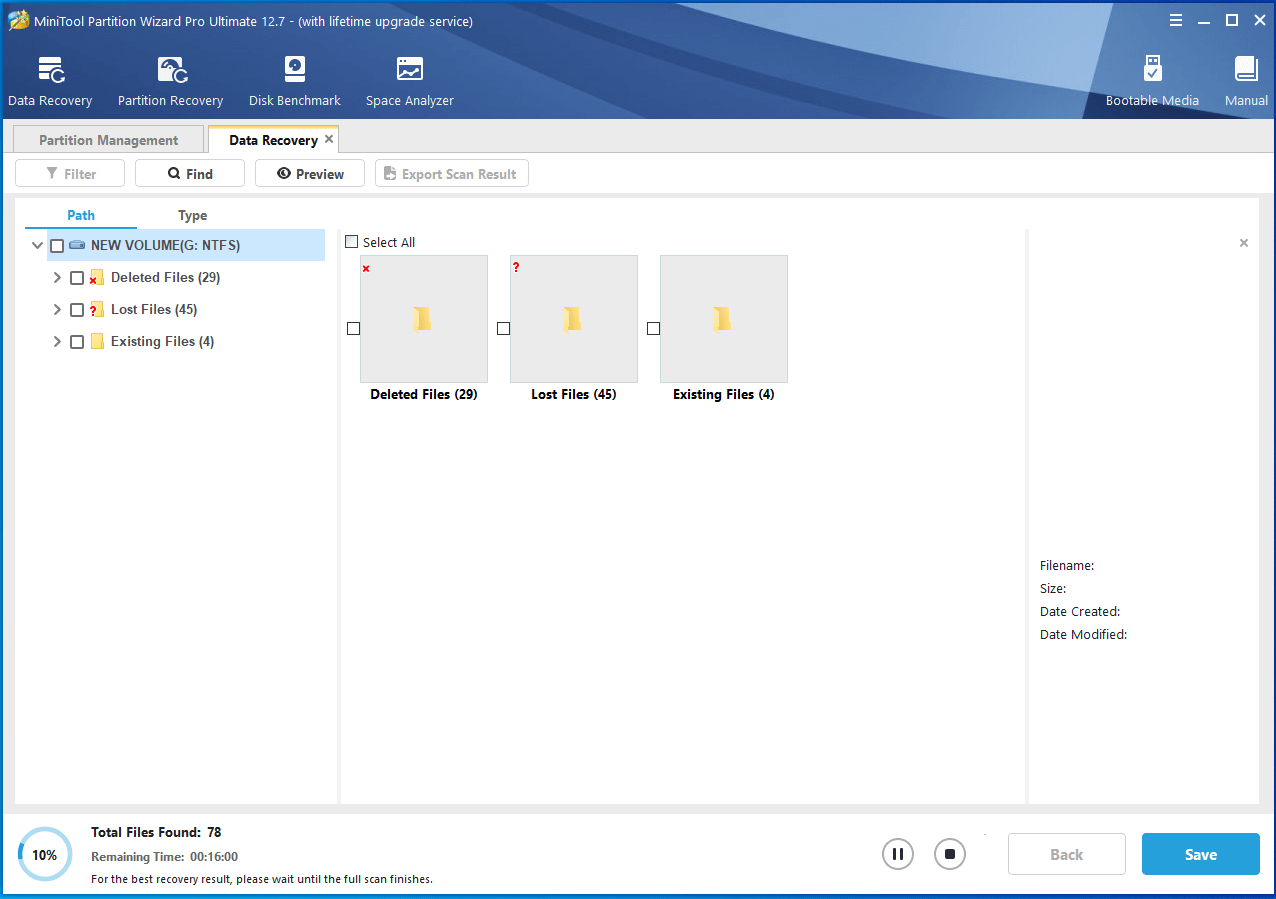Click the Deleted Files folder icon in the tree
1276x899 pixels.
[x=97, y=278]
